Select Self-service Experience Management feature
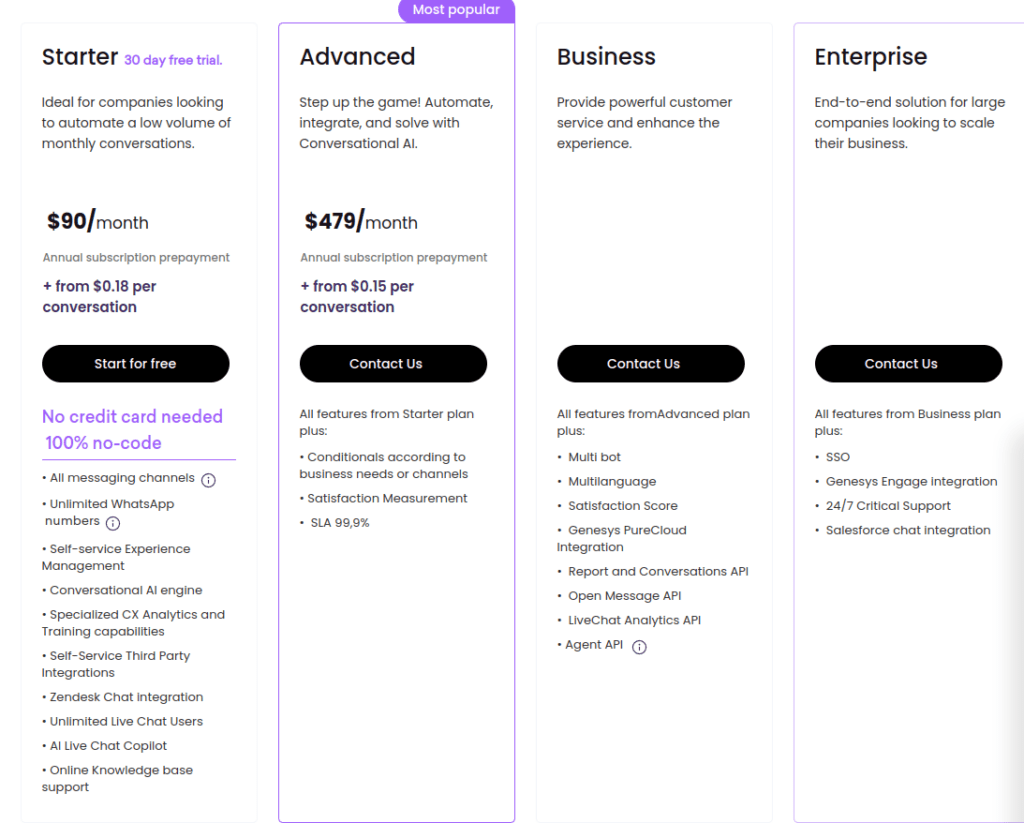This screenshot has width=1024, height=823. [x=116, y=557]
